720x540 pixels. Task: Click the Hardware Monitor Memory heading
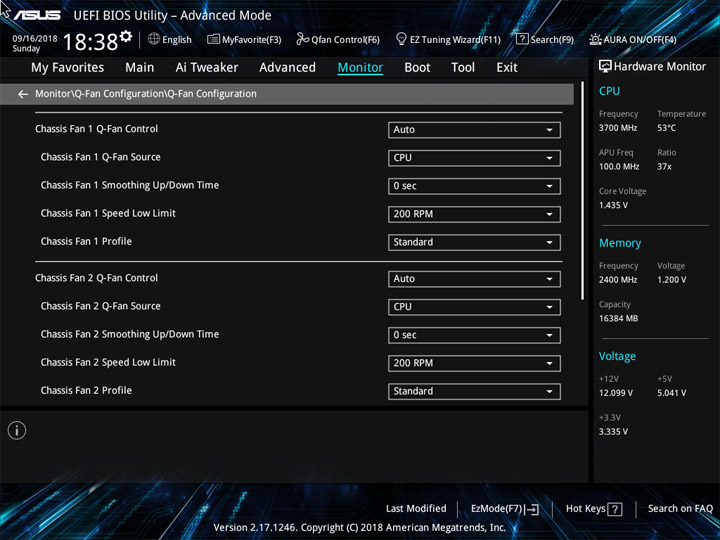pyautogui.click(x=620, y=243)
